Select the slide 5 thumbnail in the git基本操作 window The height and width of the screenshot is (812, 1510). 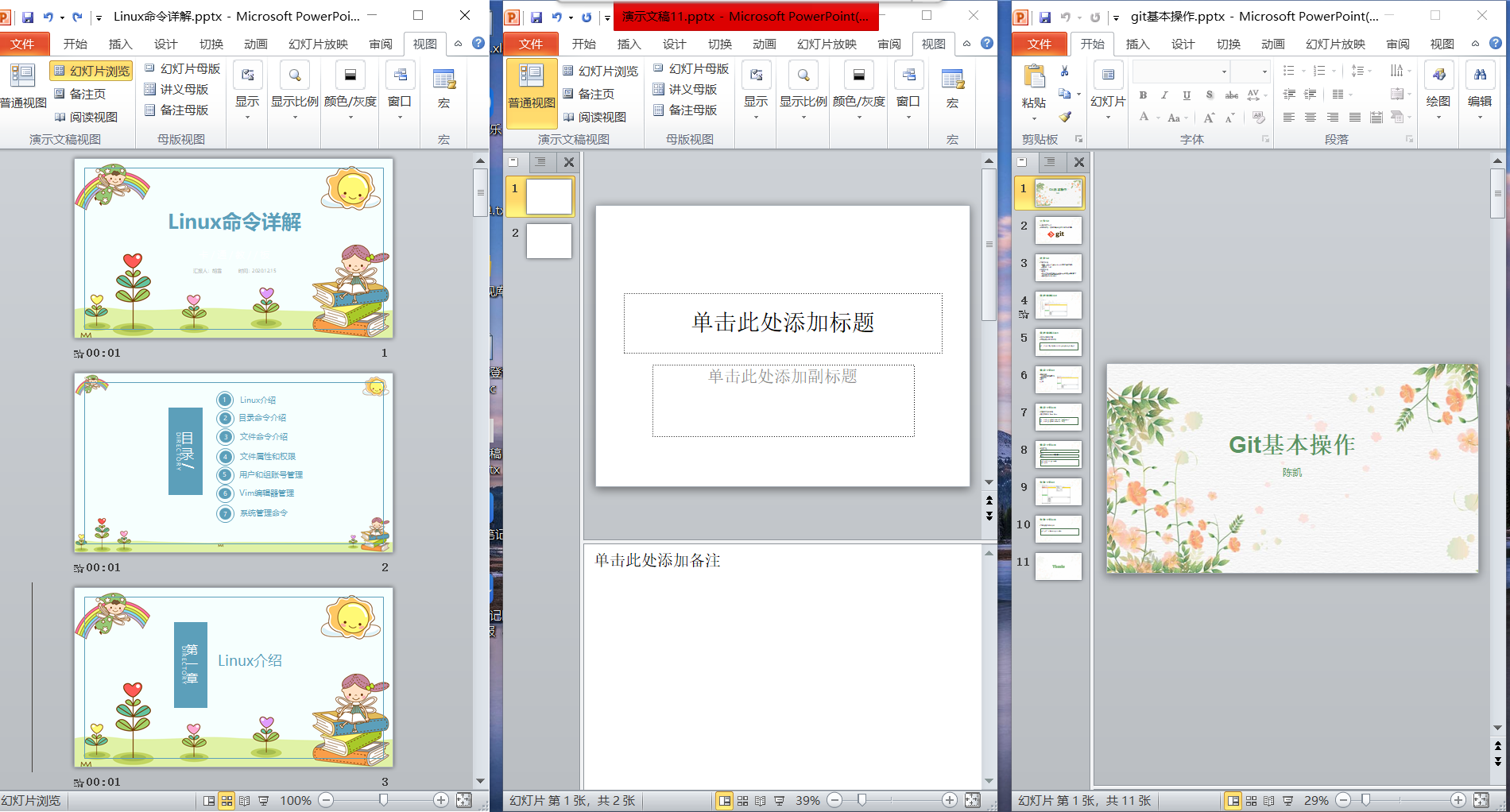1058,342
